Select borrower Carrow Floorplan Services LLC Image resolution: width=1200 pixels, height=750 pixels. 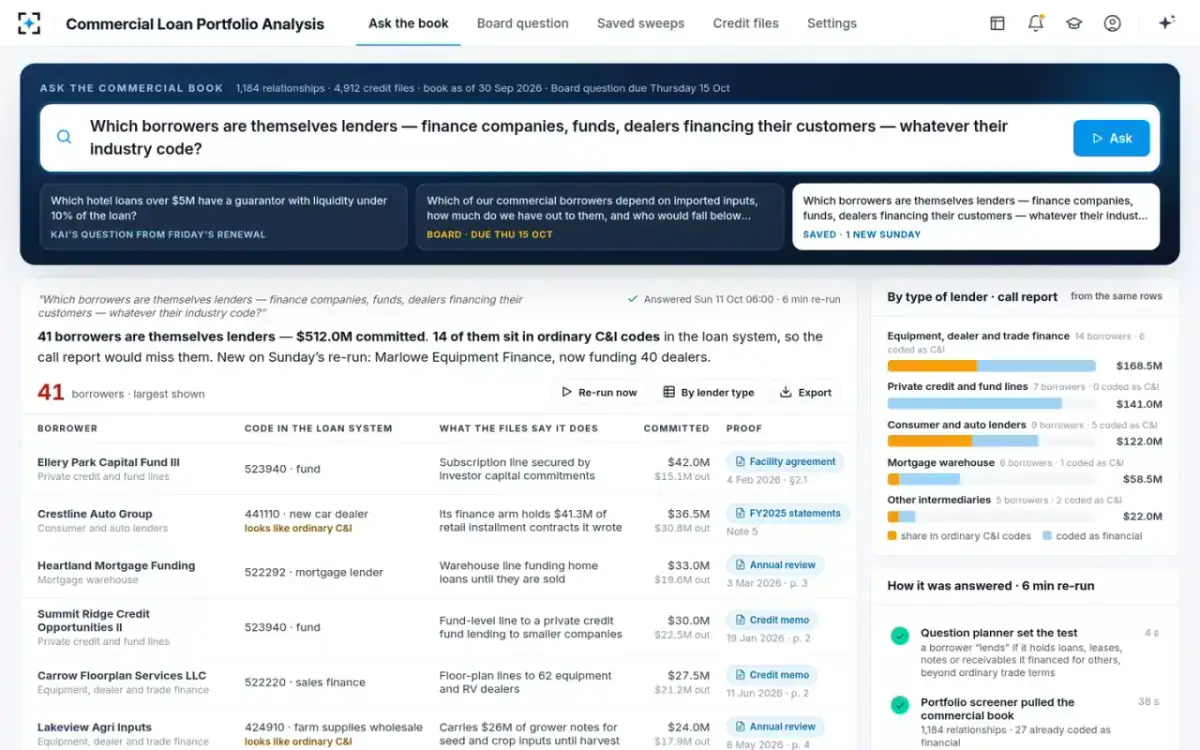pyautogui.click(x=122, y=676)
